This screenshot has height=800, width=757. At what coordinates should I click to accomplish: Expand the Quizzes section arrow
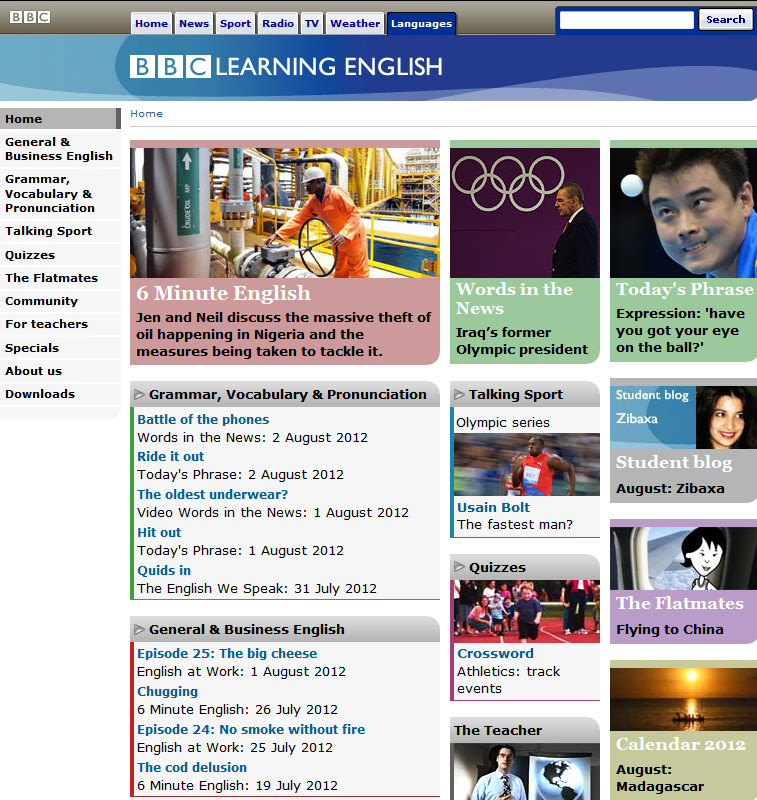pos(459,567)
